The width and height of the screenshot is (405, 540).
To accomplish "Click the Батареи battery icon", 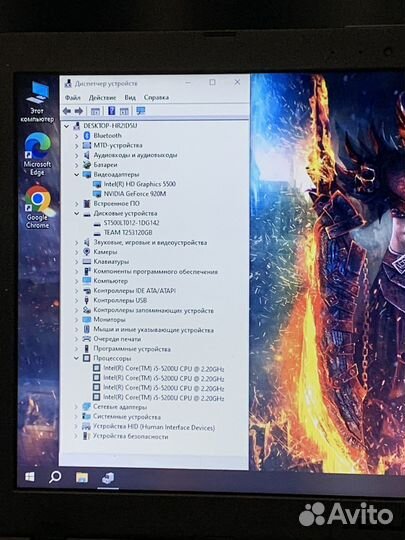I will coord(87,165).
